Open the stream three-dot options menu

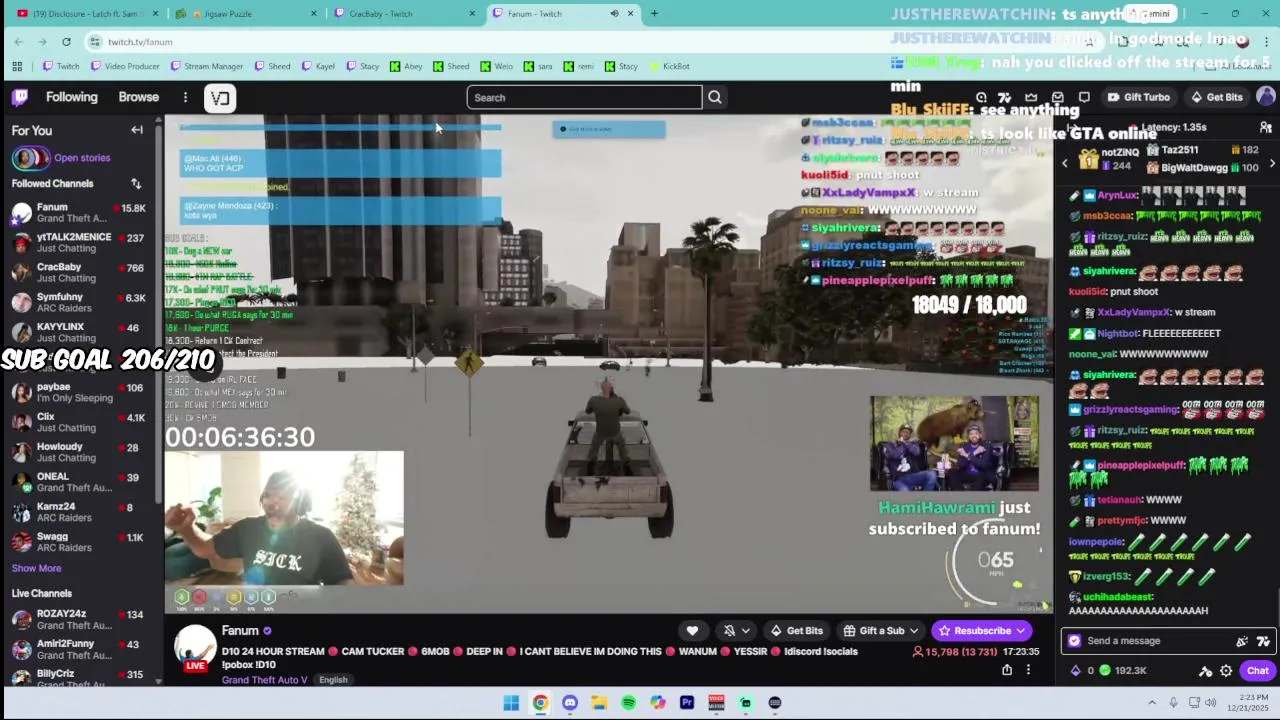1028,670
